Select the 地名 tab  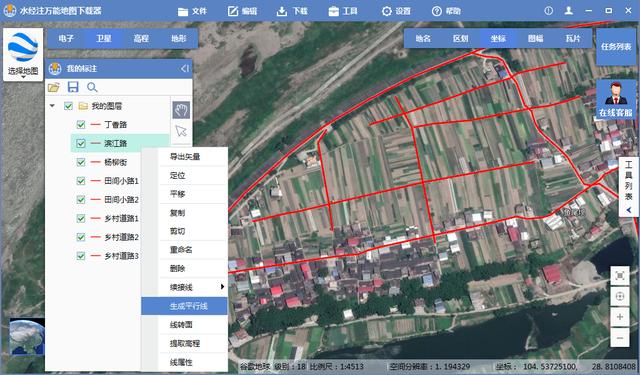(423, 38)
